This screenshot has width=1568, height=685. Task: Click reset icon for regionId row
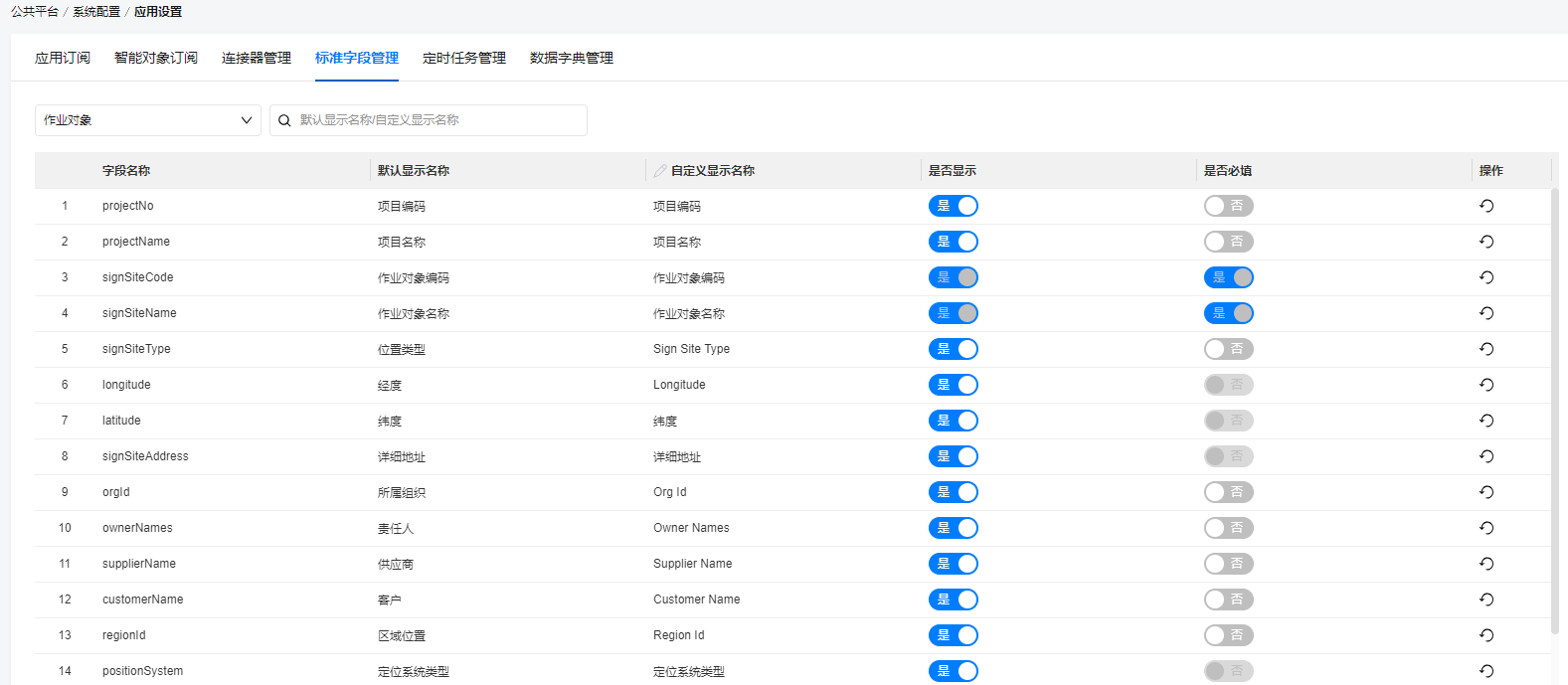pyautogui.click(x=1486, y=635)
